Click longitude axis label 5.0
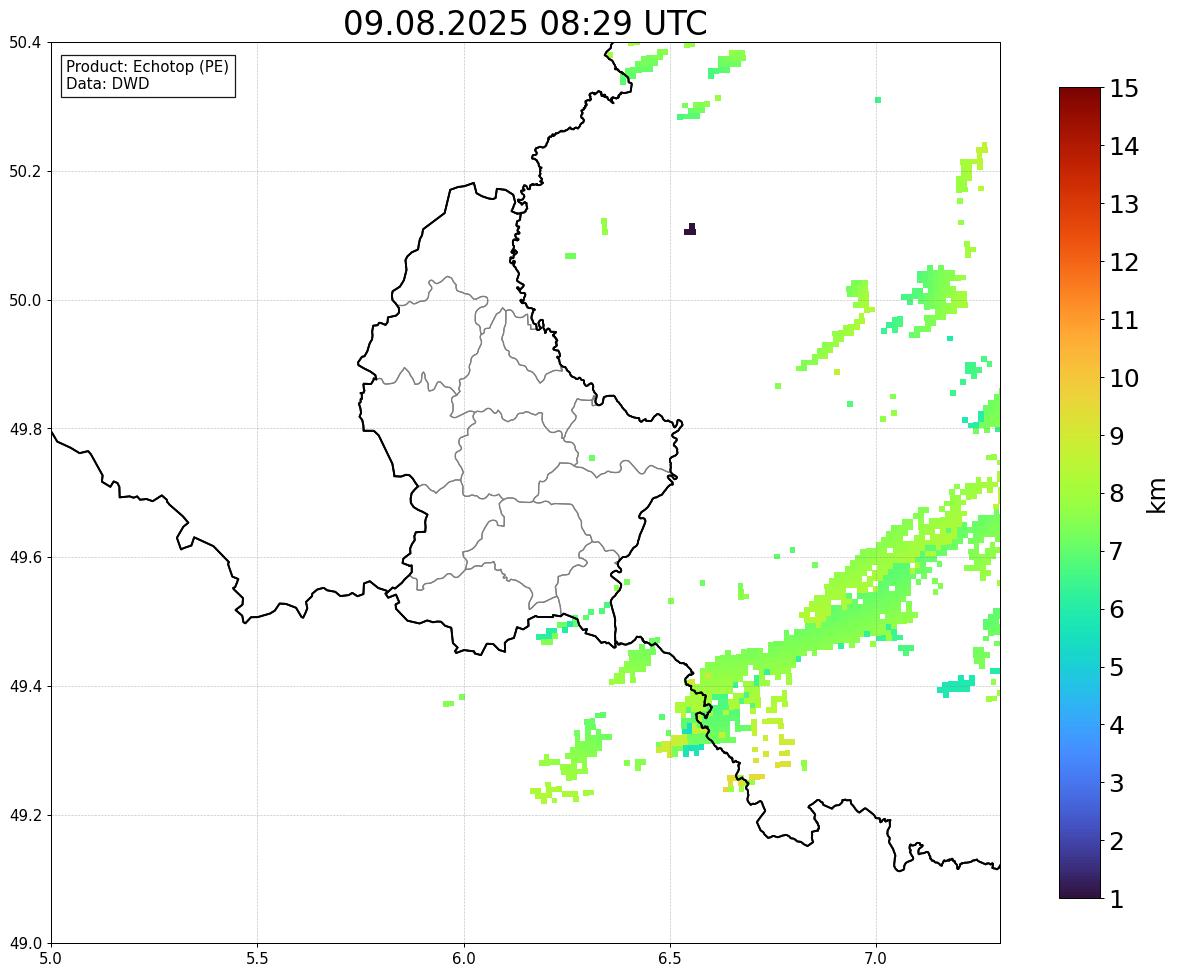Screen dimensions: 1178x976 tap(51, 959)
